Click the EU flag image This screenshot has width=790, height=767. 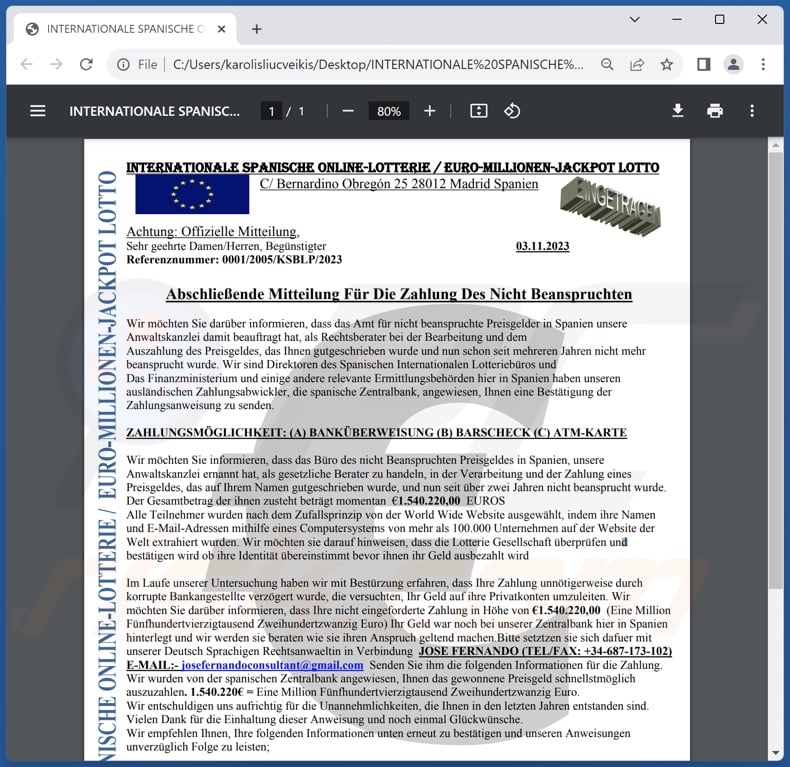(x=192, y=194)
